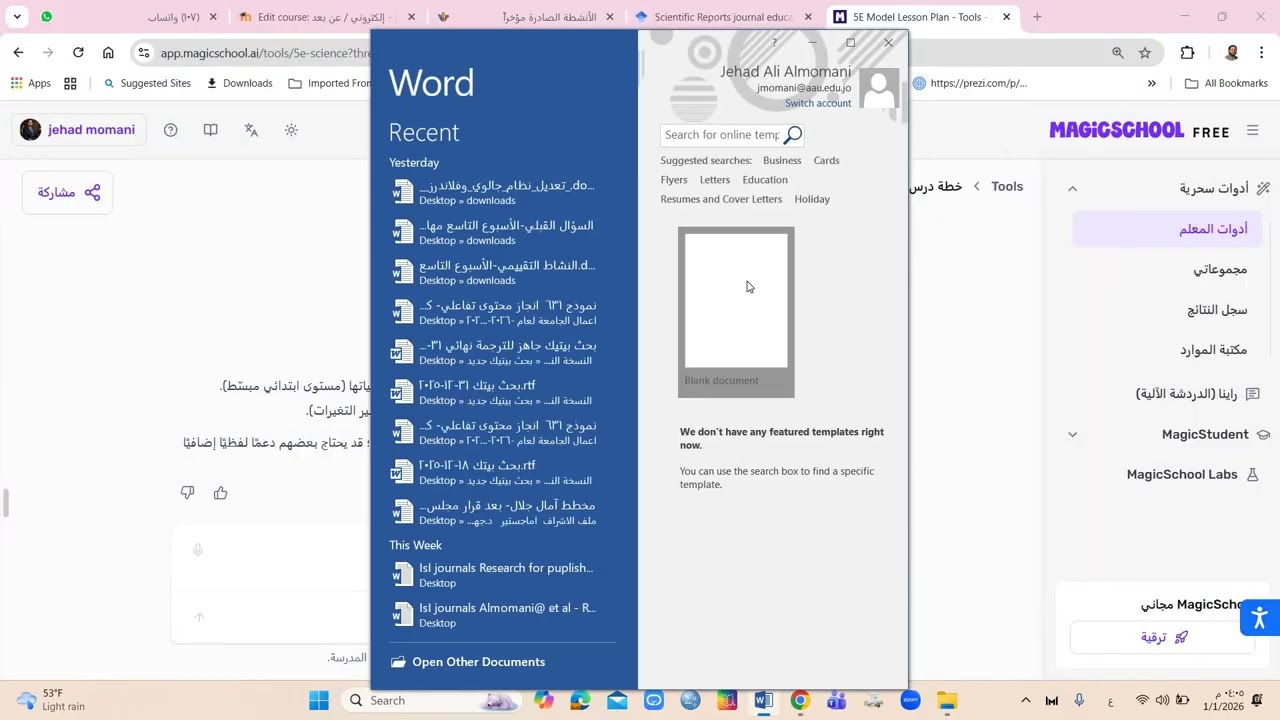
Task: Click the Switch account link
Action: (x=818, y=103)
